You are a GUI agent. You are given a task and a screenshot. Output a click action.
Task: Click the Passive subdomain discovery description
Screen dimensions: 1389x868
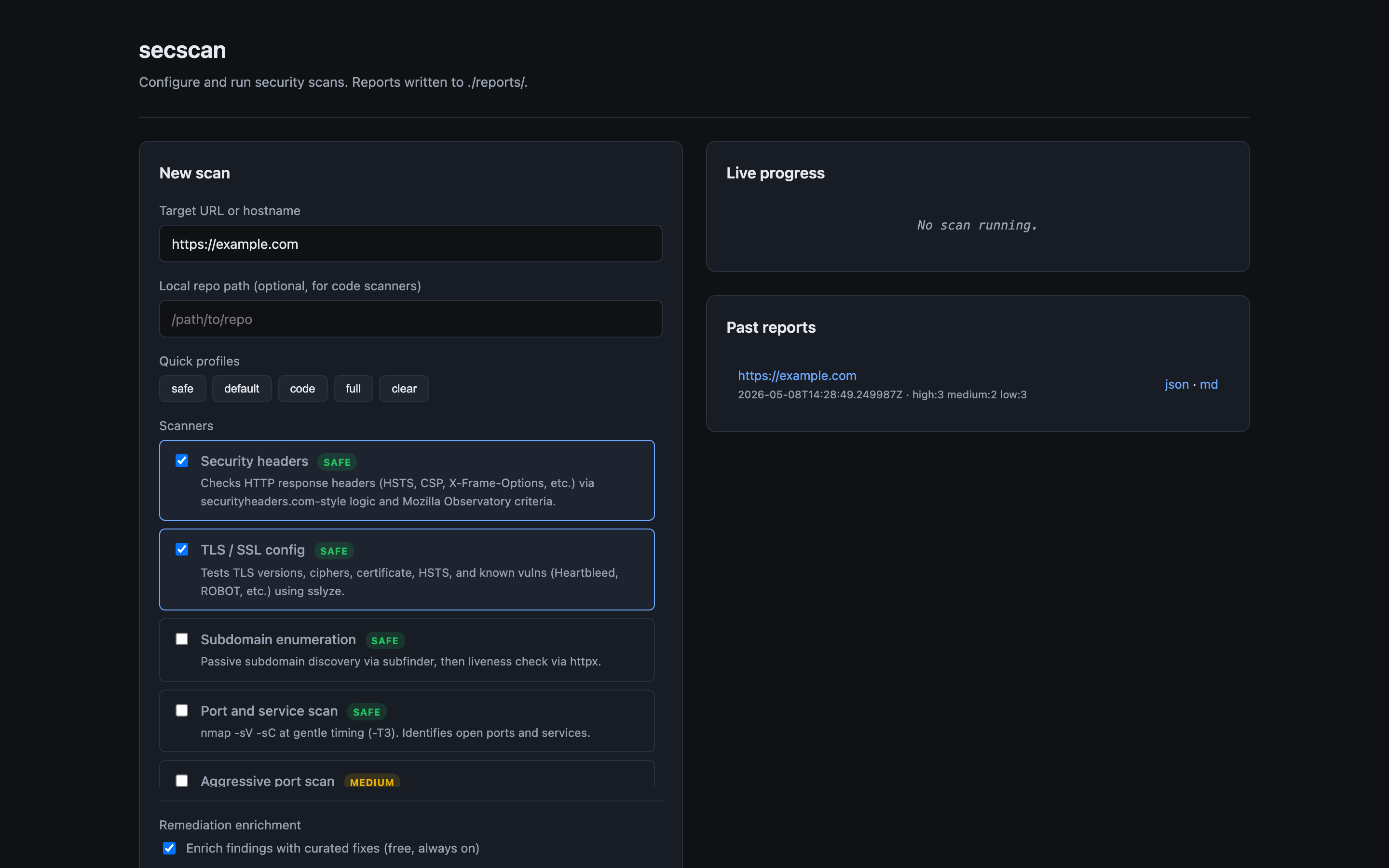point(401,661)
